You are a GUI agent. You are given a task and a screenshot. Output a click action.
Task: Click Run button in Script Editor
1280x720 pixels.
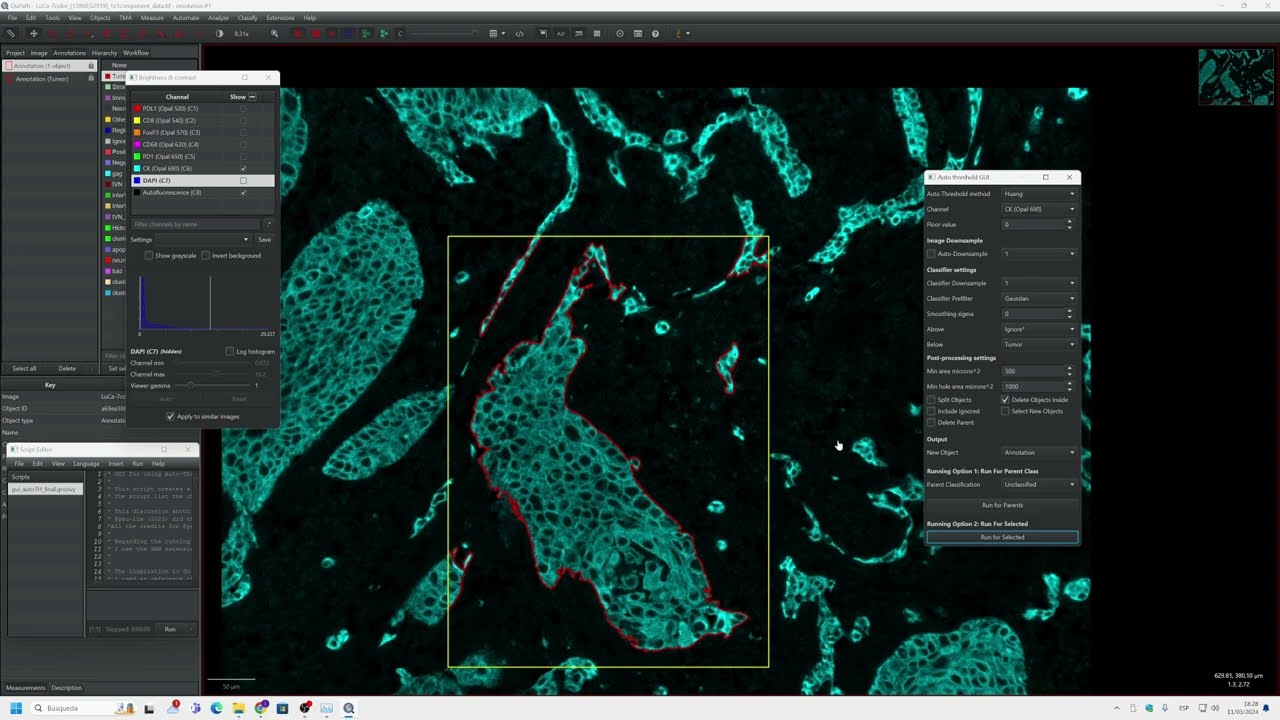tap(170, 629)
